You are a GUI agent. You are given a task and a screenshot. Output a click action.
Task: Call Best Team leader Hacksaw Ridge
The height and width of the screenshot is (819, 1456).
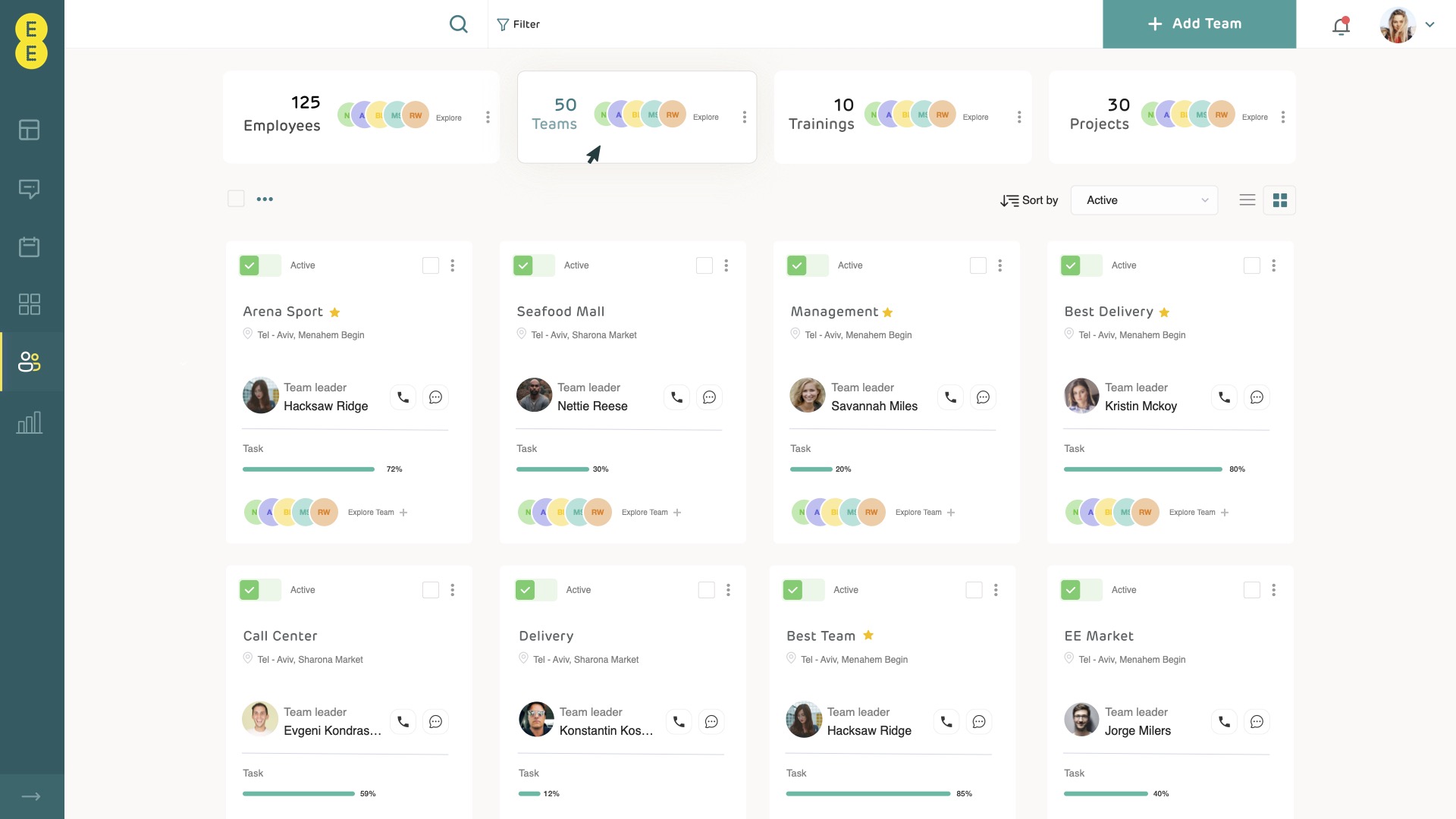[947, 722]
